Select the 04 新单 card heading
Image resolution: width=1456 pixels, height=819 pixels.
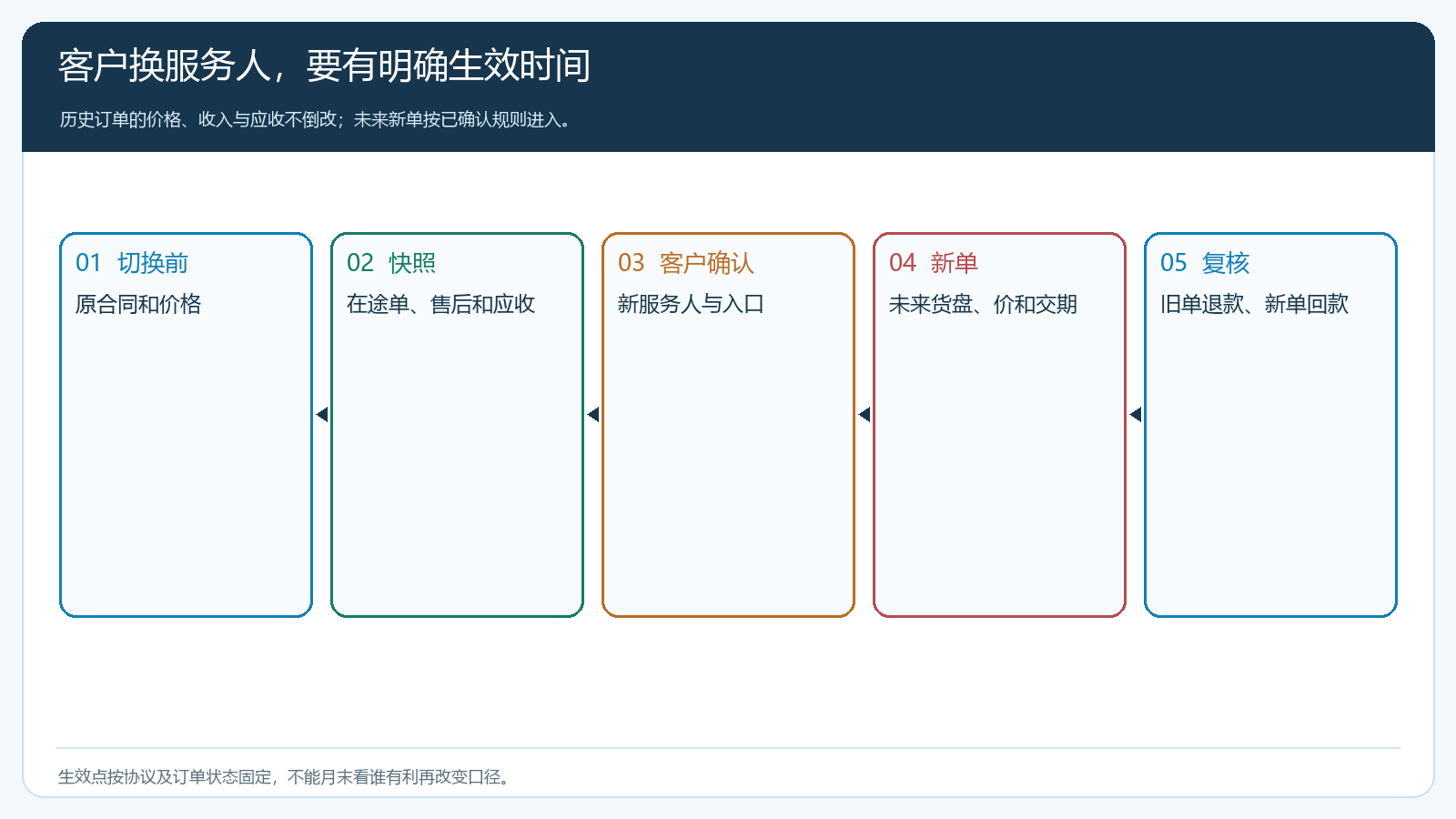click(934, 263)
